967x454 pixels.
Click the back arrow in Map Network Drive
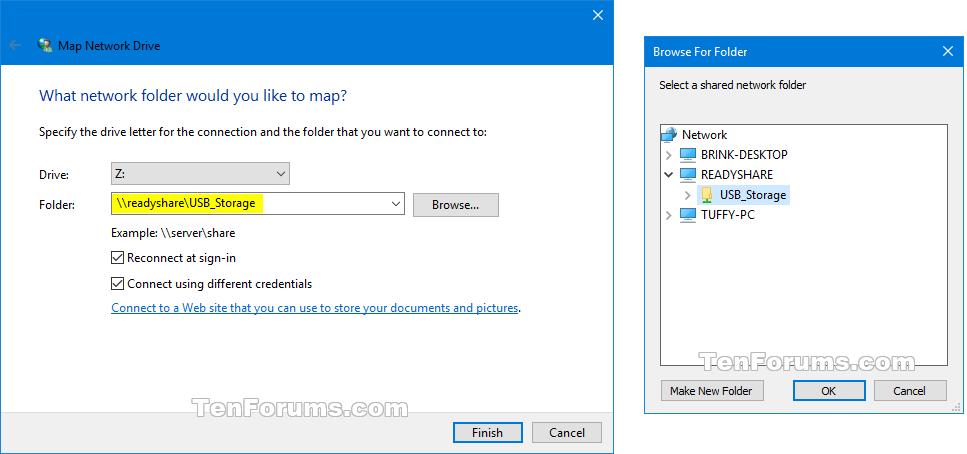[x=15, y=46]
